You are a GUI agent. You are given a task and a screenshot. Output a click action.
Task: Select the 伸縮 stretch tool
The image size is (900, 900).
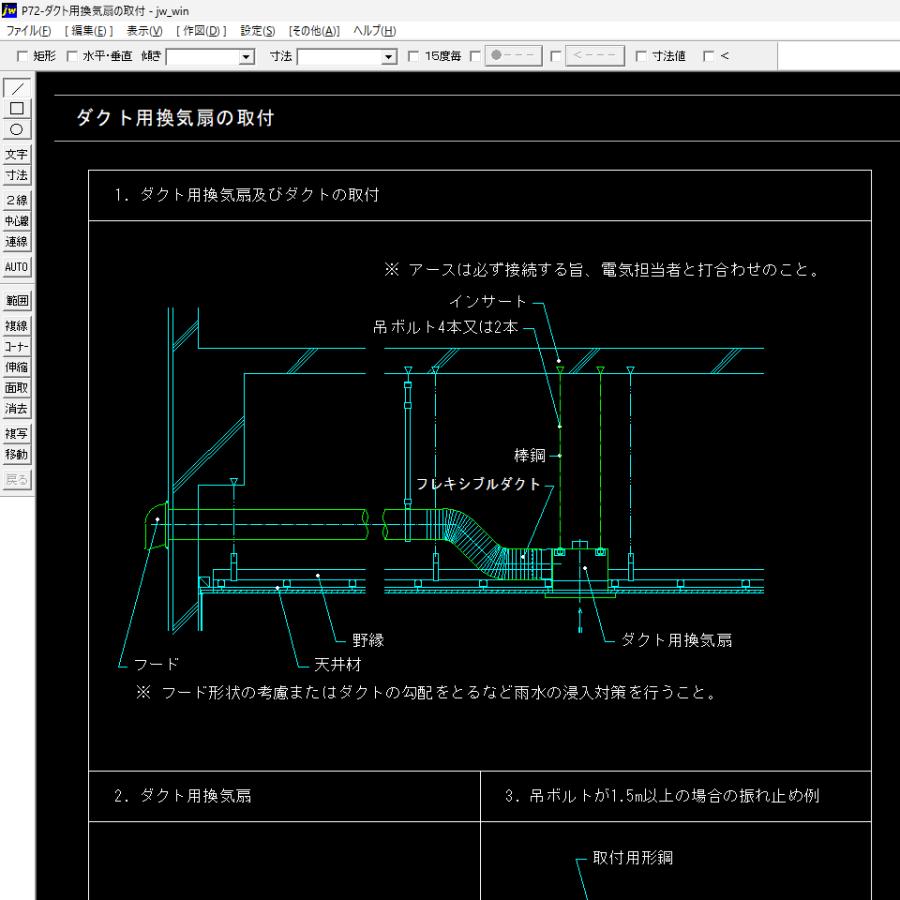(x=17, y=367)
